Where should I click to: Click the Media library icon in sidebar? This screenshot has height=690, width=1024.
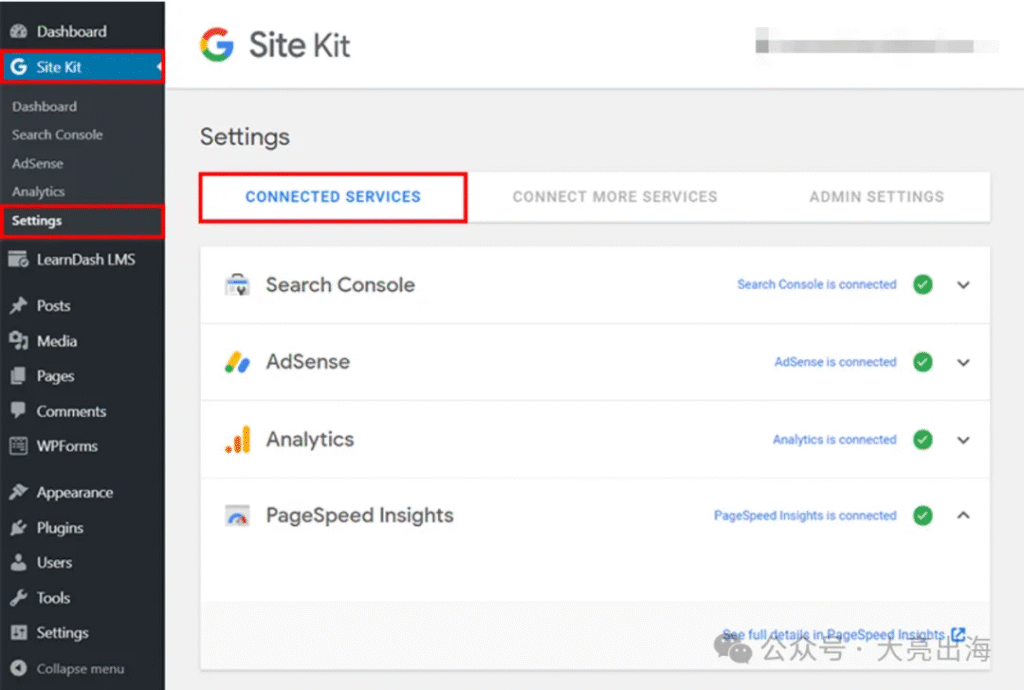point(18,341)
